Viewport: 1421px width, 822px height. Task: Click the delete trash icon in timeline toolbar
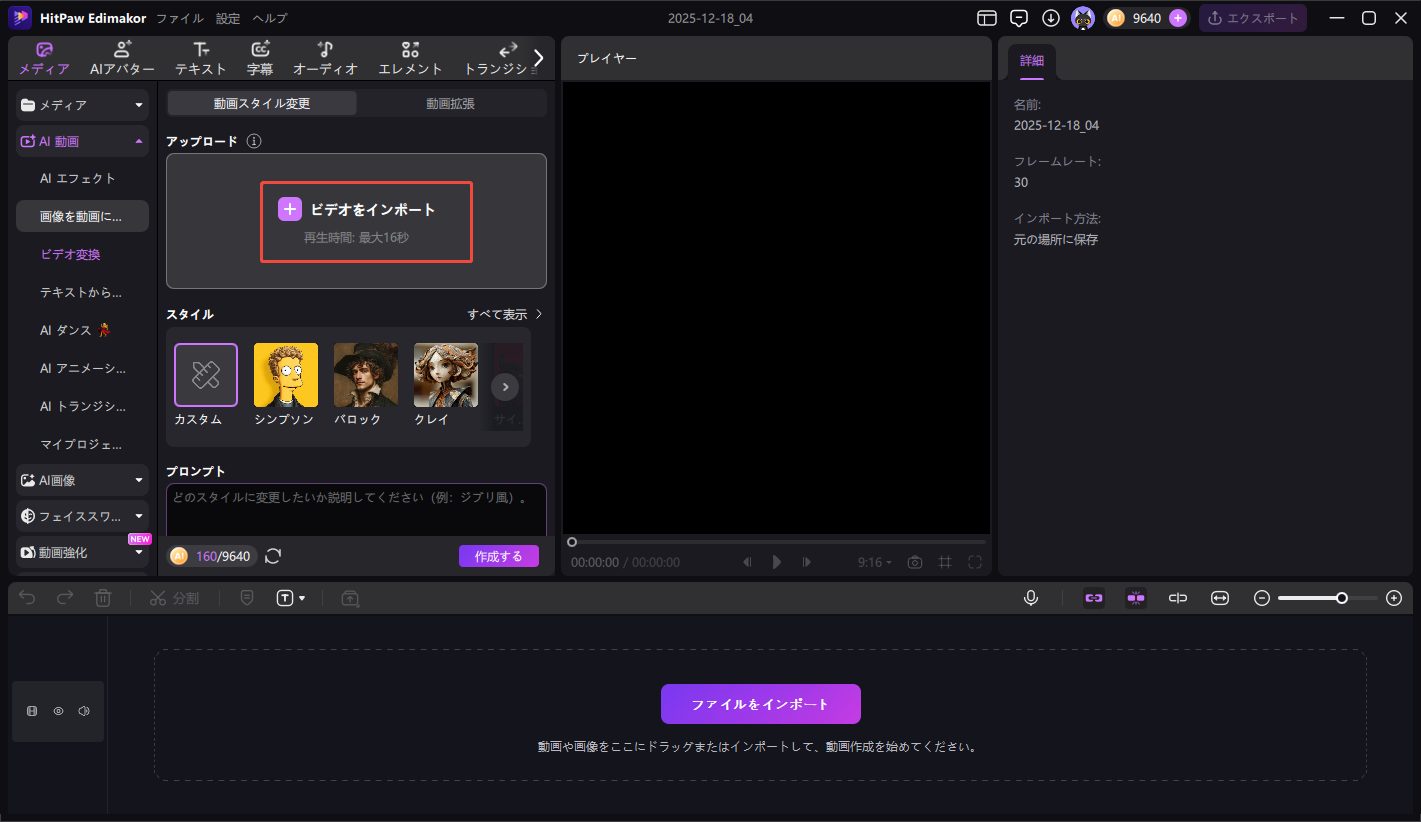coord(103,598)
